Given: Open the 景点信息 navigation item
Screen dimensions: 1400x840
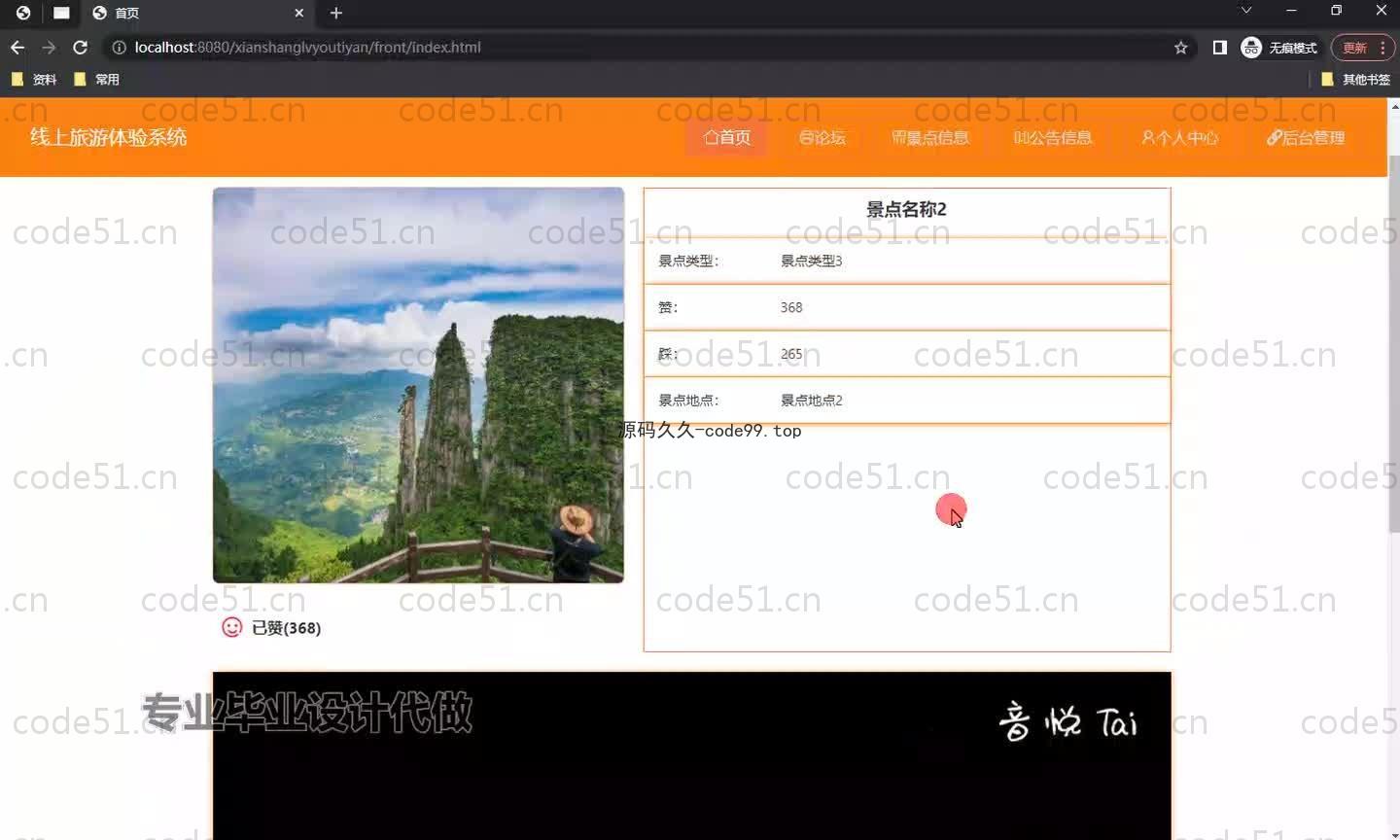Looking at the screenshot, I should pos(930,137).
